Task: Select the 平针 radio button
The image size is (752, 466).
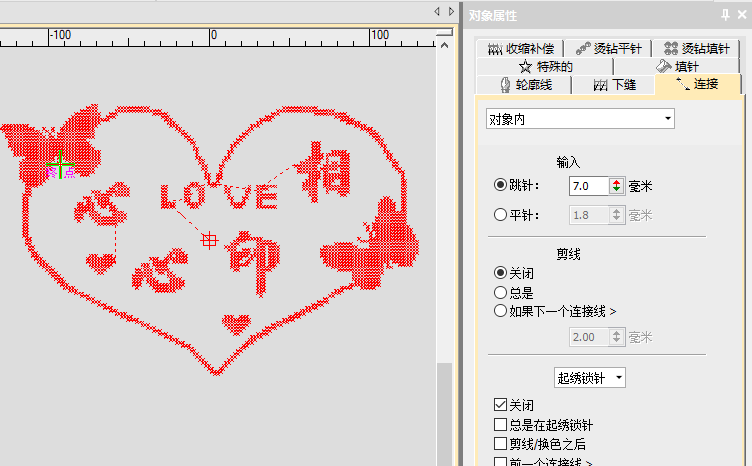Action: pyautogui.click(x=501, y=214)
